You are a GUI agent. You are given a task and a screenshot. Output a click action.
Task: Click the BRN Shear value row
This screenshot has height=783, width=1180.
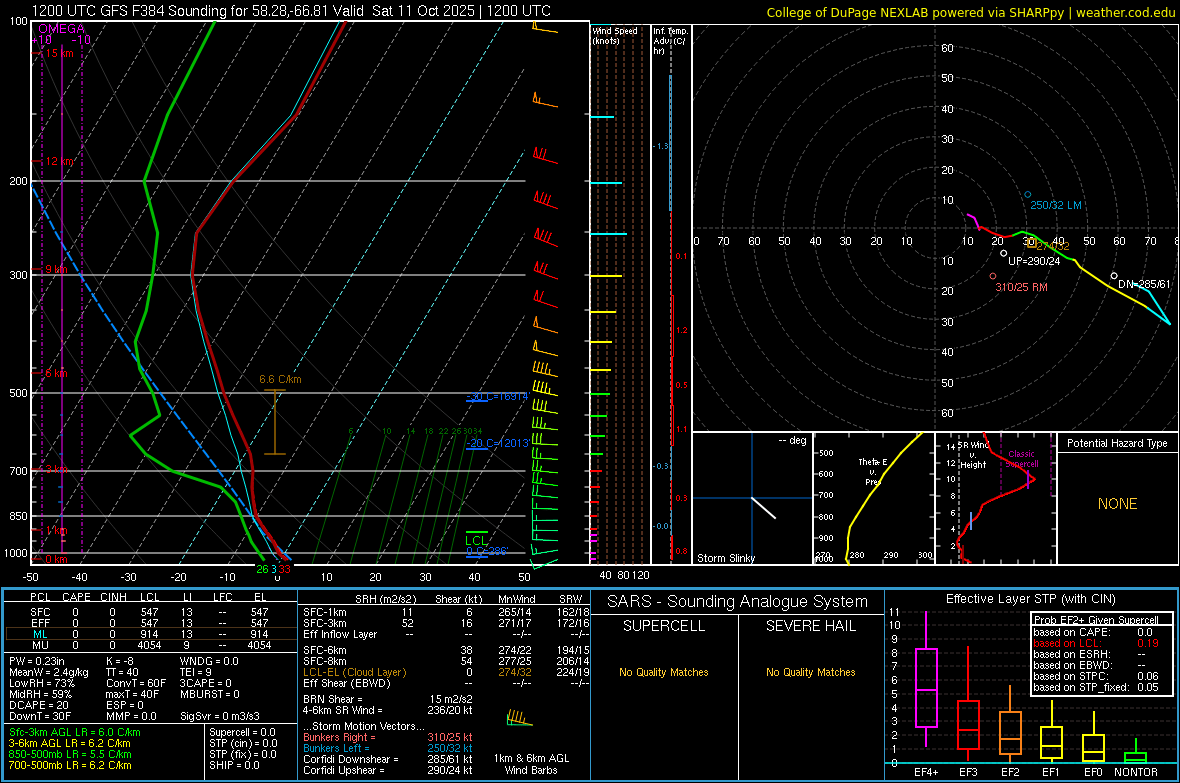point(388,699)
